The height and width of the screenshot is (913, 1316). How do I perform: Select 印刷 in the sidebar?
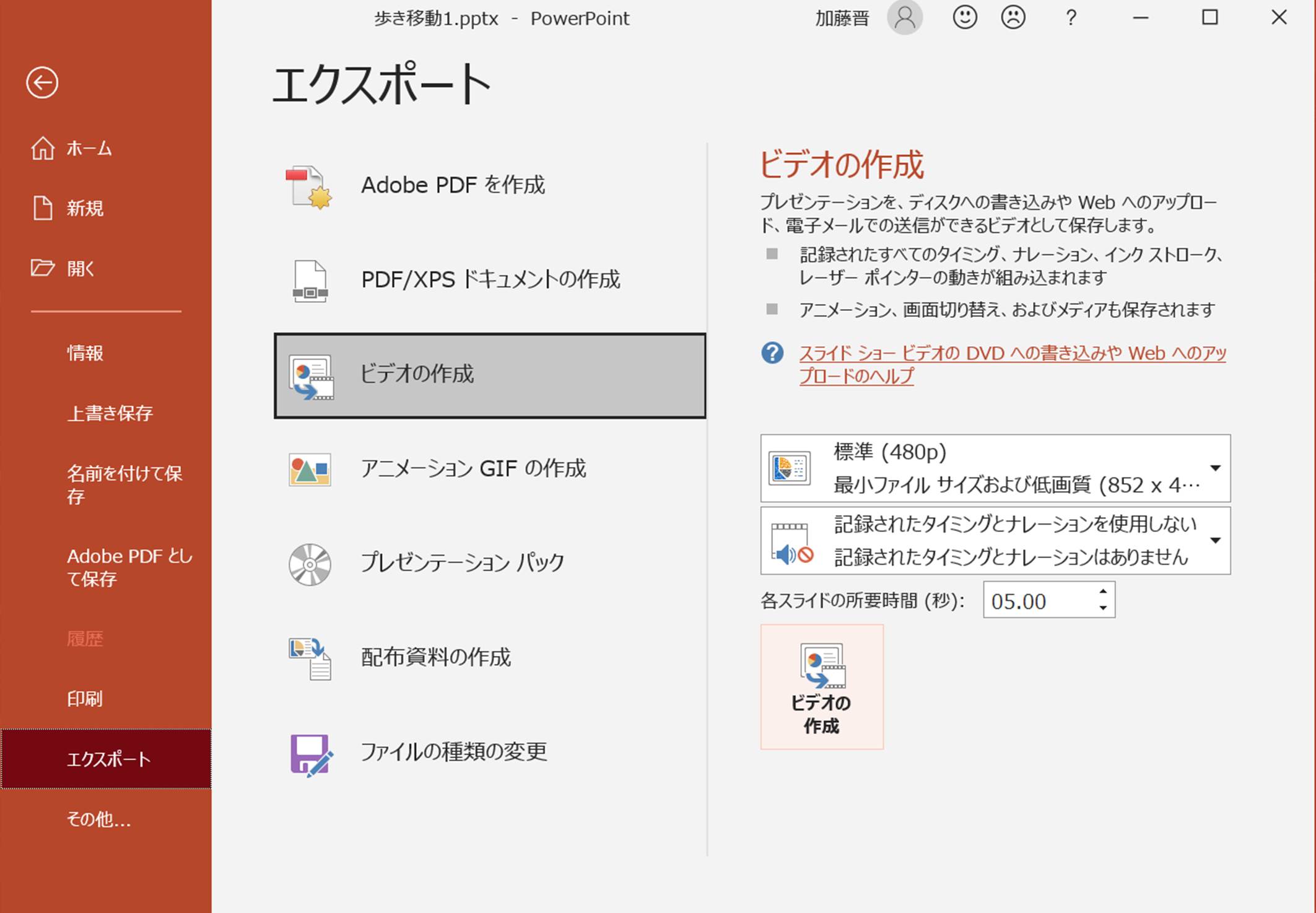[x=85, y=699]
